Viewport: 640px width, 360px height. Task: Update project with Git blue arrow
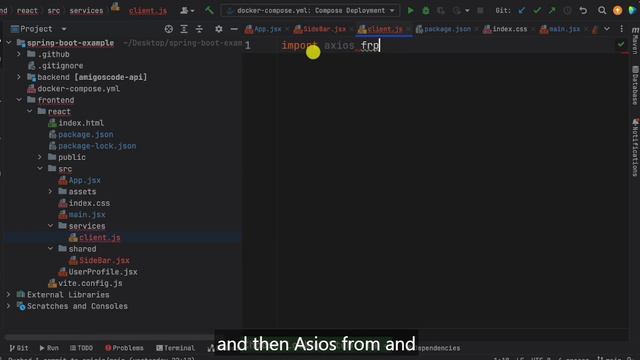[x=522, y=10]
